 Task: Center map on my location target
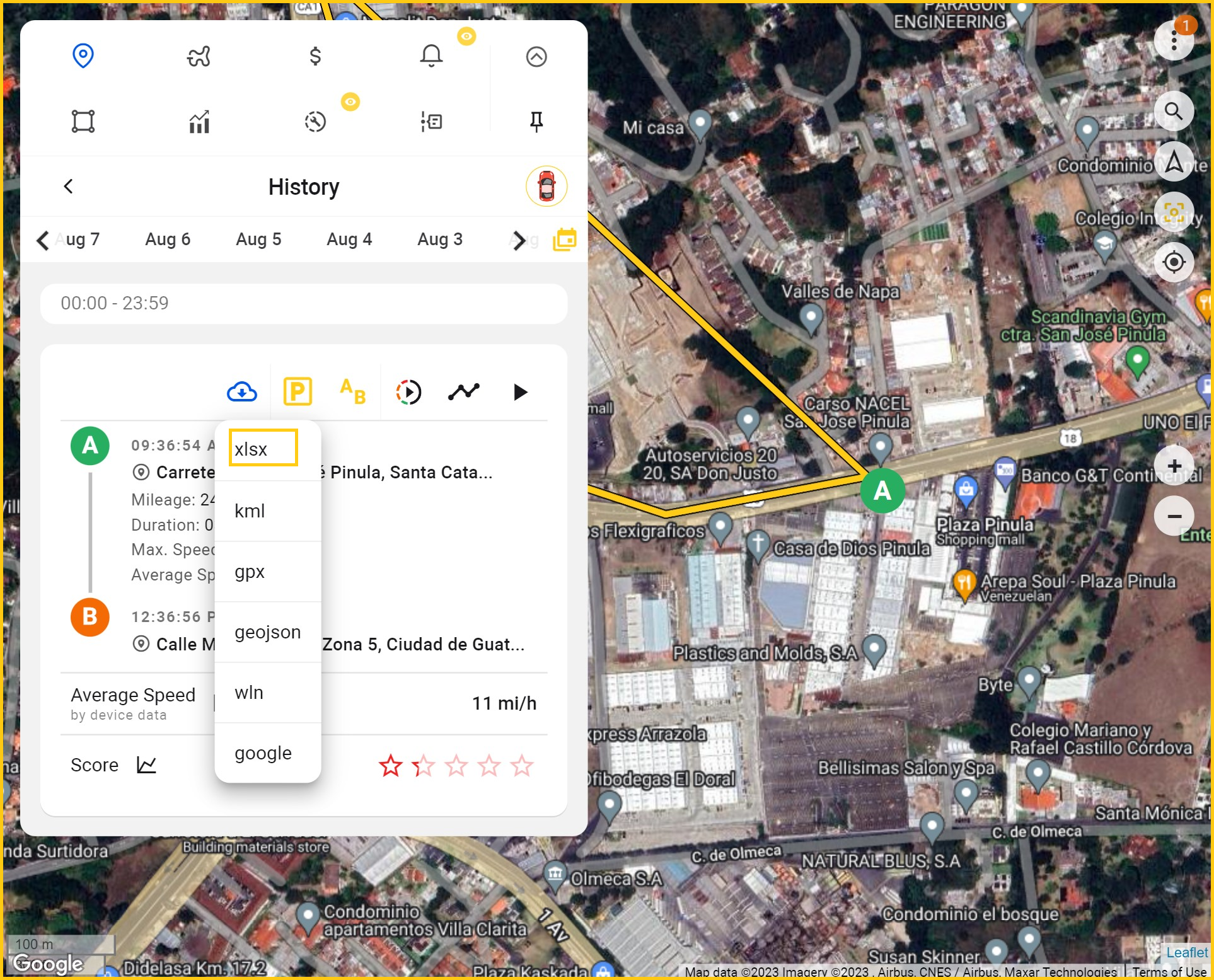click(1174, 262)
